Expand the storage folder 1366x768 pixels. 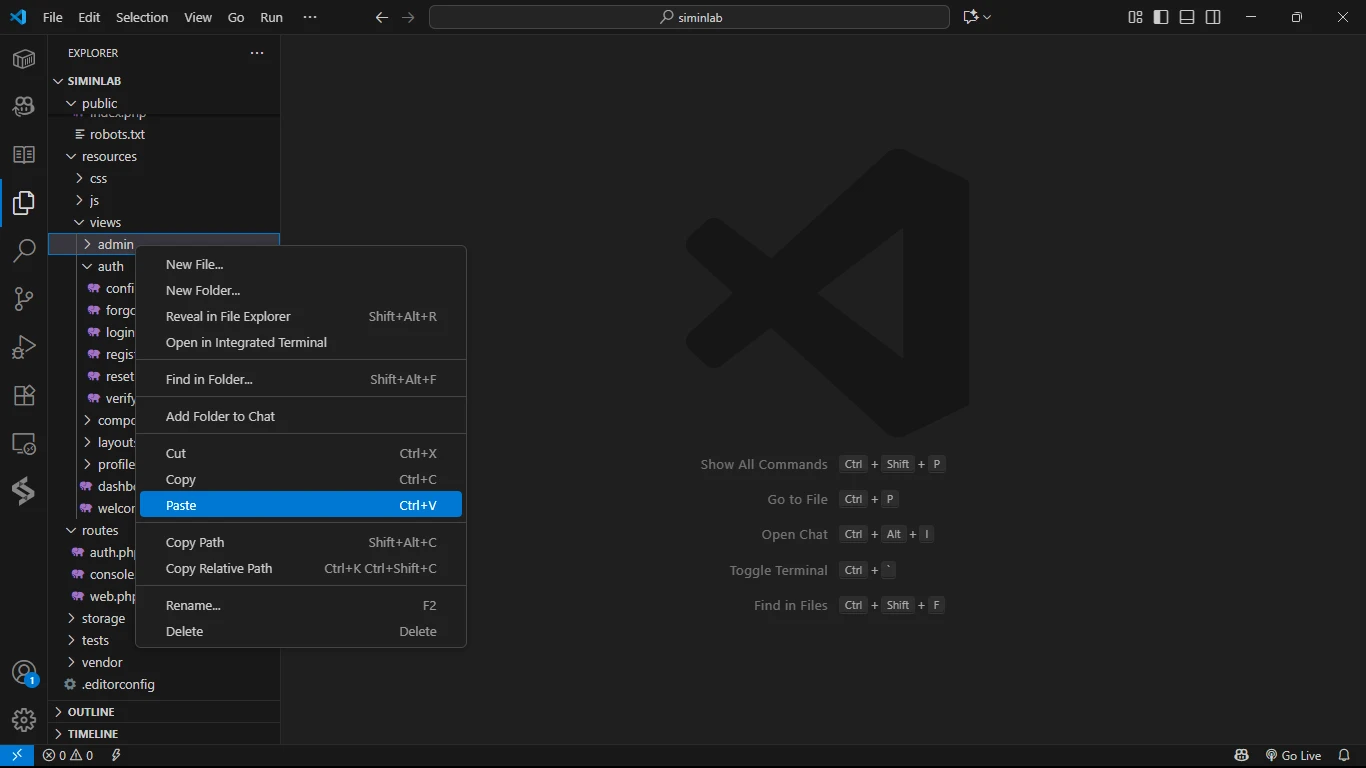tap(103, 618)
